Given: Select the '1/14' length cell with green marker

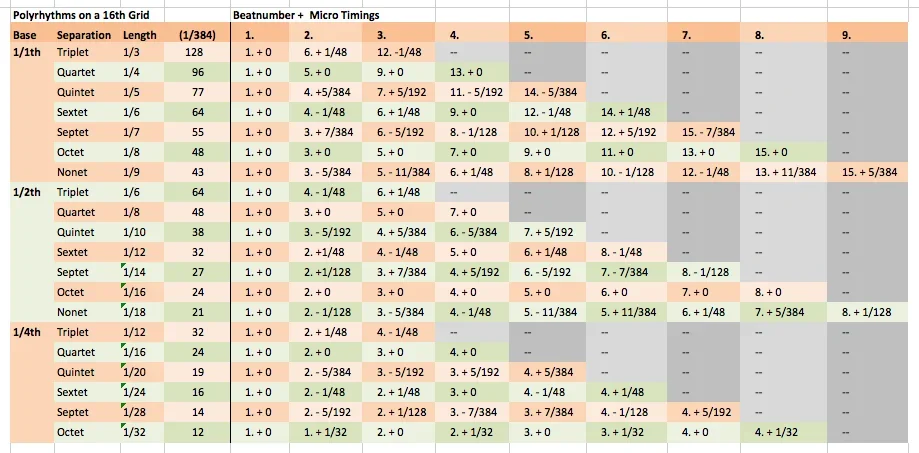Looking at the screenshot, I should click(x=132, y=272).
